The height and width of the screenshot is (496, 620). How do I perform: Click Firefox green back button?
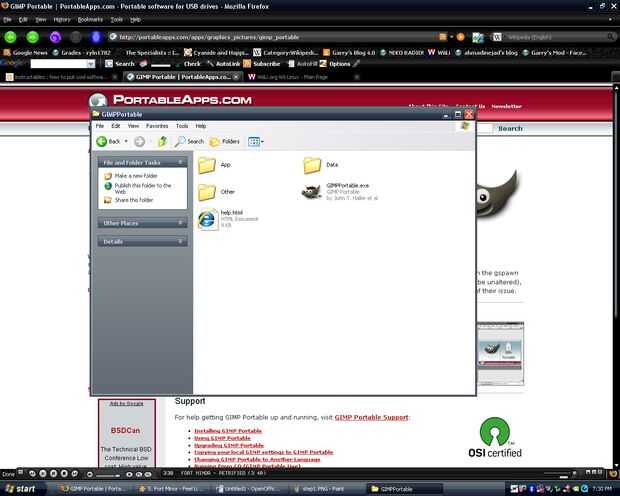pyautogui.click(x=11, y=37)
